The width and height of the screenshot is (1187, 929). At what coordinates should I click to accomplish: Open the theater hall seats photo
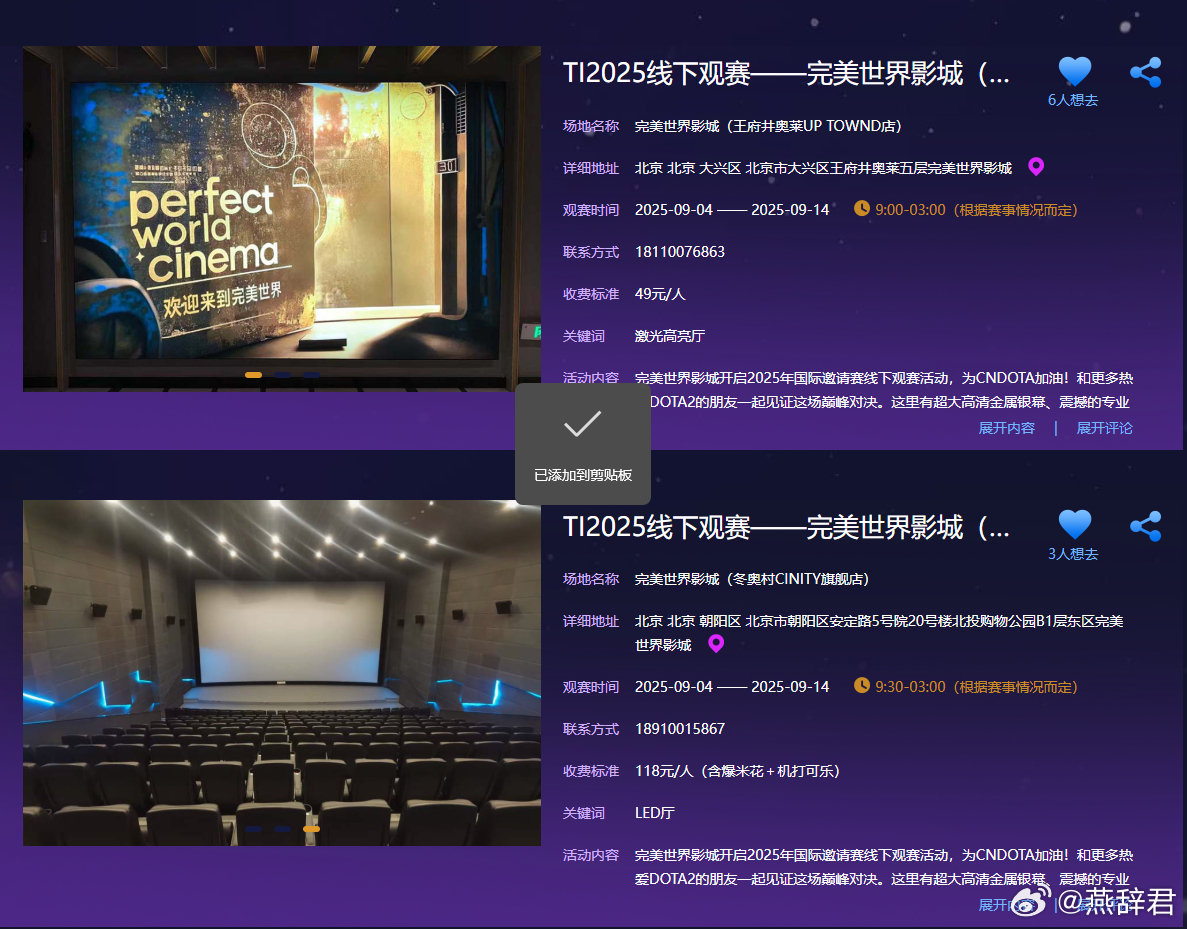[282, 672]
